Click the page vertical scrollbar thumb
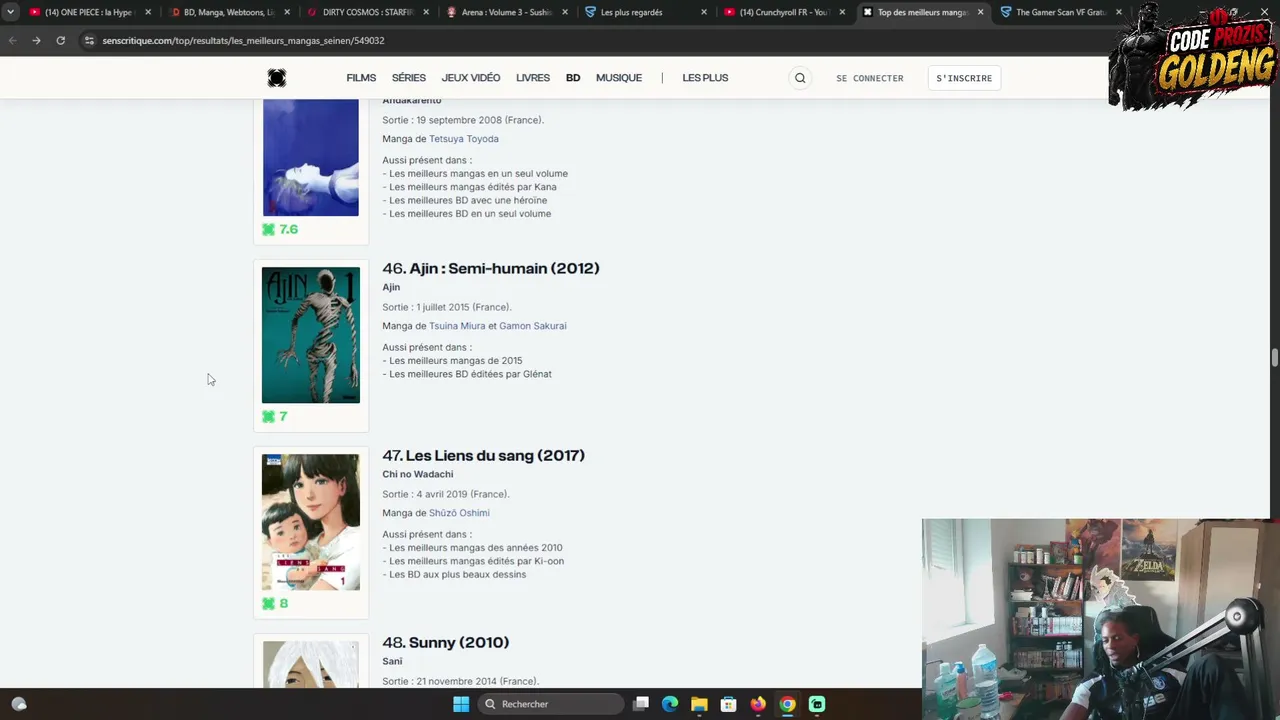1280x720 pixels. (x=1274, y=358)
